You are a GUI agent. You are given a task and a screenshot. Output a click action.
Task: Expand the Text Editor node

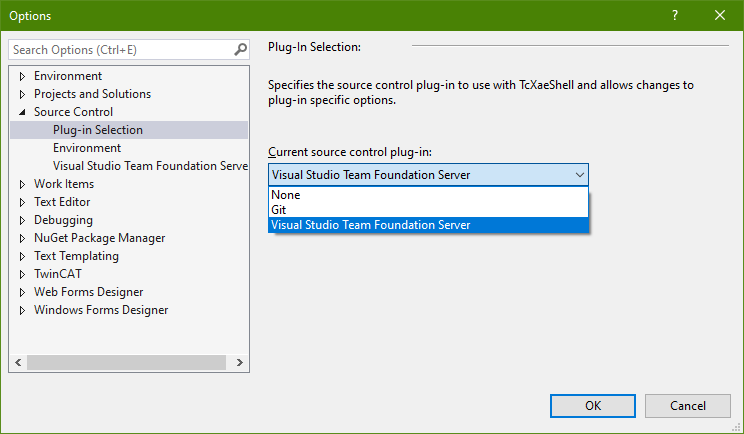pyautogui.click(x=22, y=202)
